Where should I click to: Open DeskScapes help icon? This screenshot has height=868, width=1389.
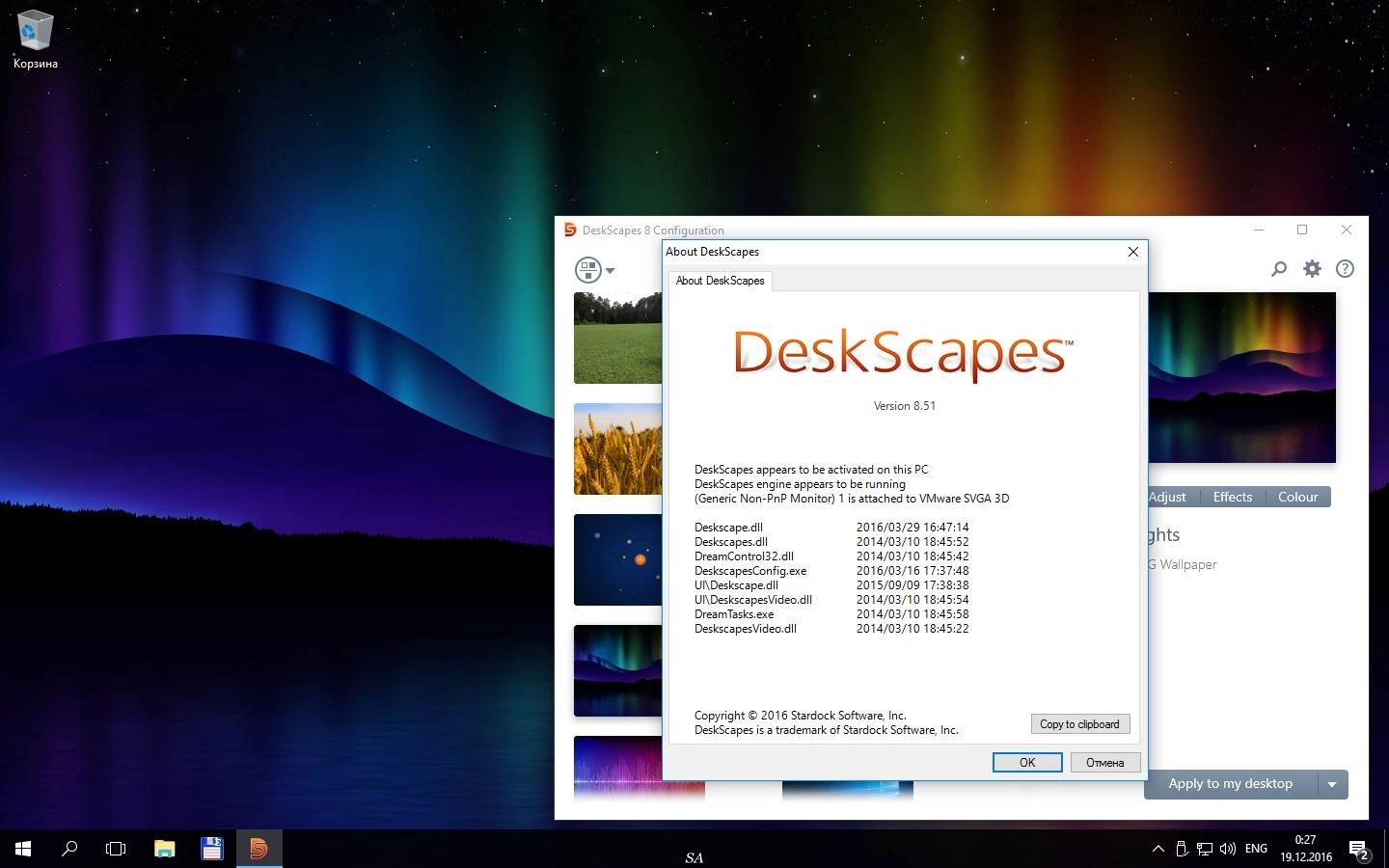1345,269
